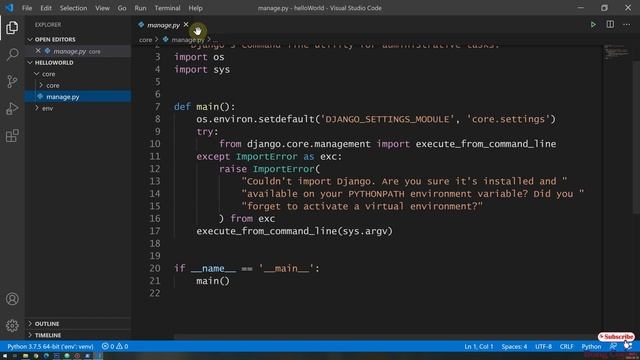Expand the Timeline section
This screenshot has width=640, height=360.
[x=78, y=335]
